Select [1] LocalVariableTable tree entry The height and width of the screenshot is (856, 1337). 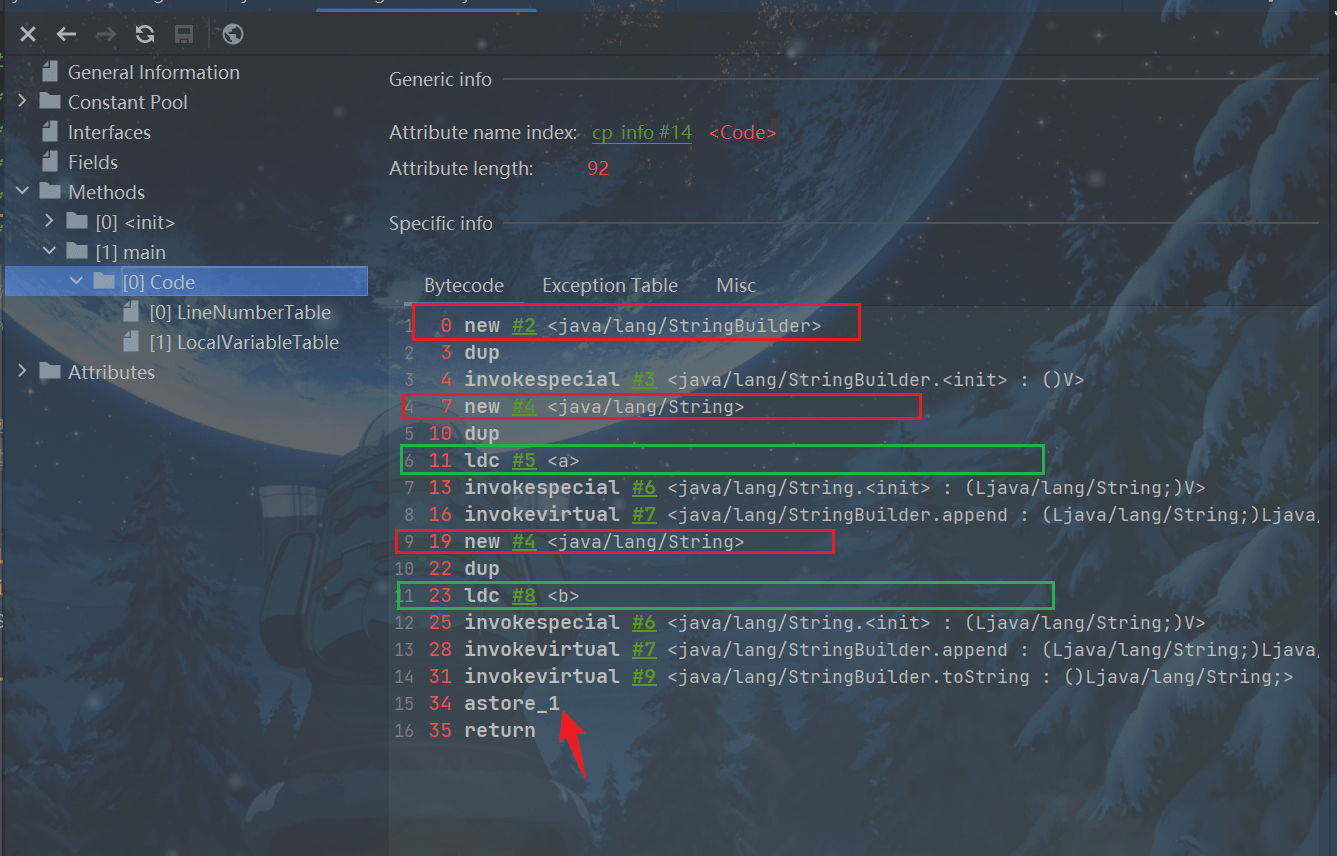pyautogui.click(x=243, y=342)
